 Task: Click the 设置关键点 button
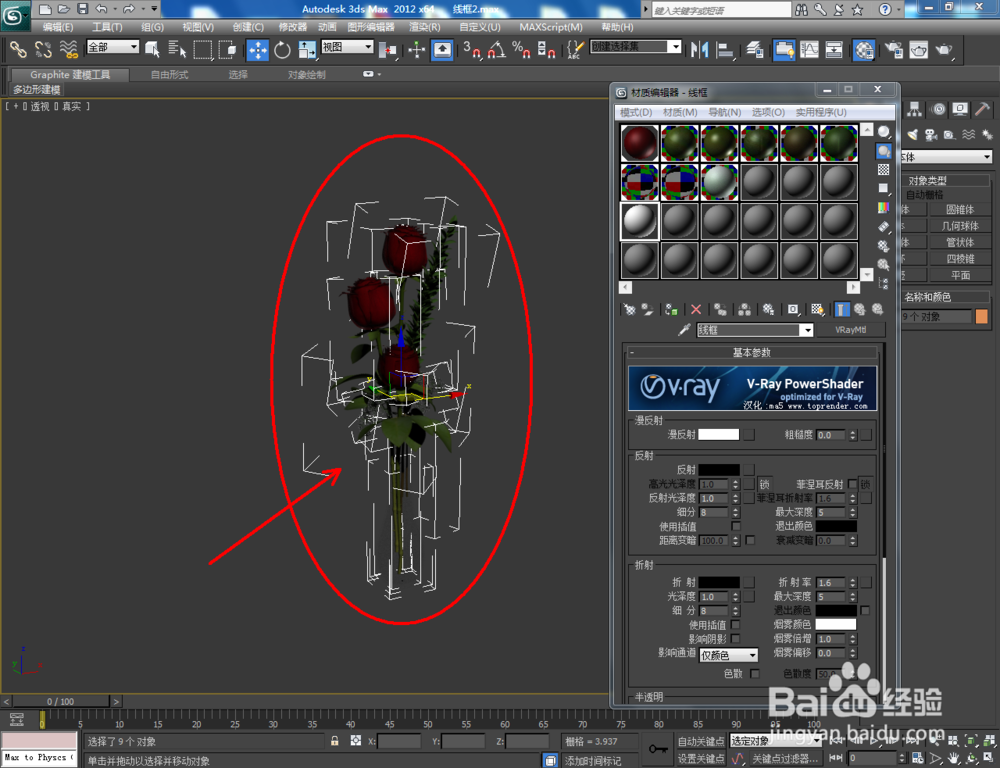(x=700, y=758)
